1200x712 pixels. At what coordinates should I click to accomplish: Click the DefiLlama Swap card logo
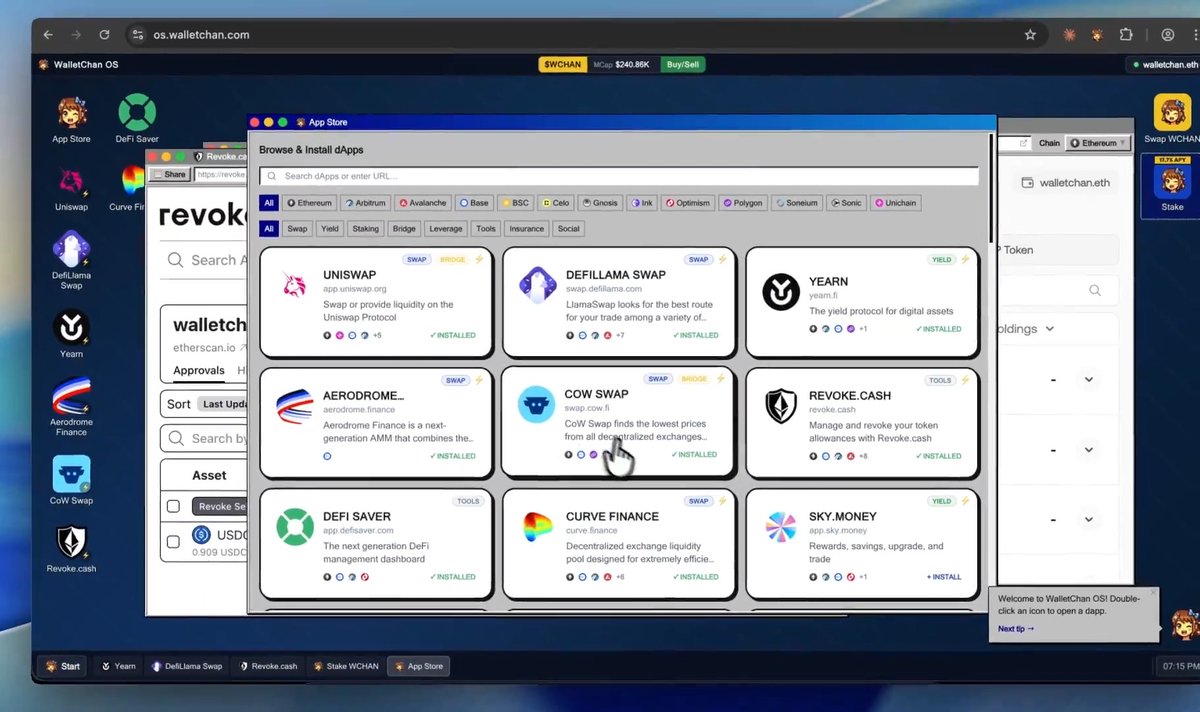(x=538, y=287)
